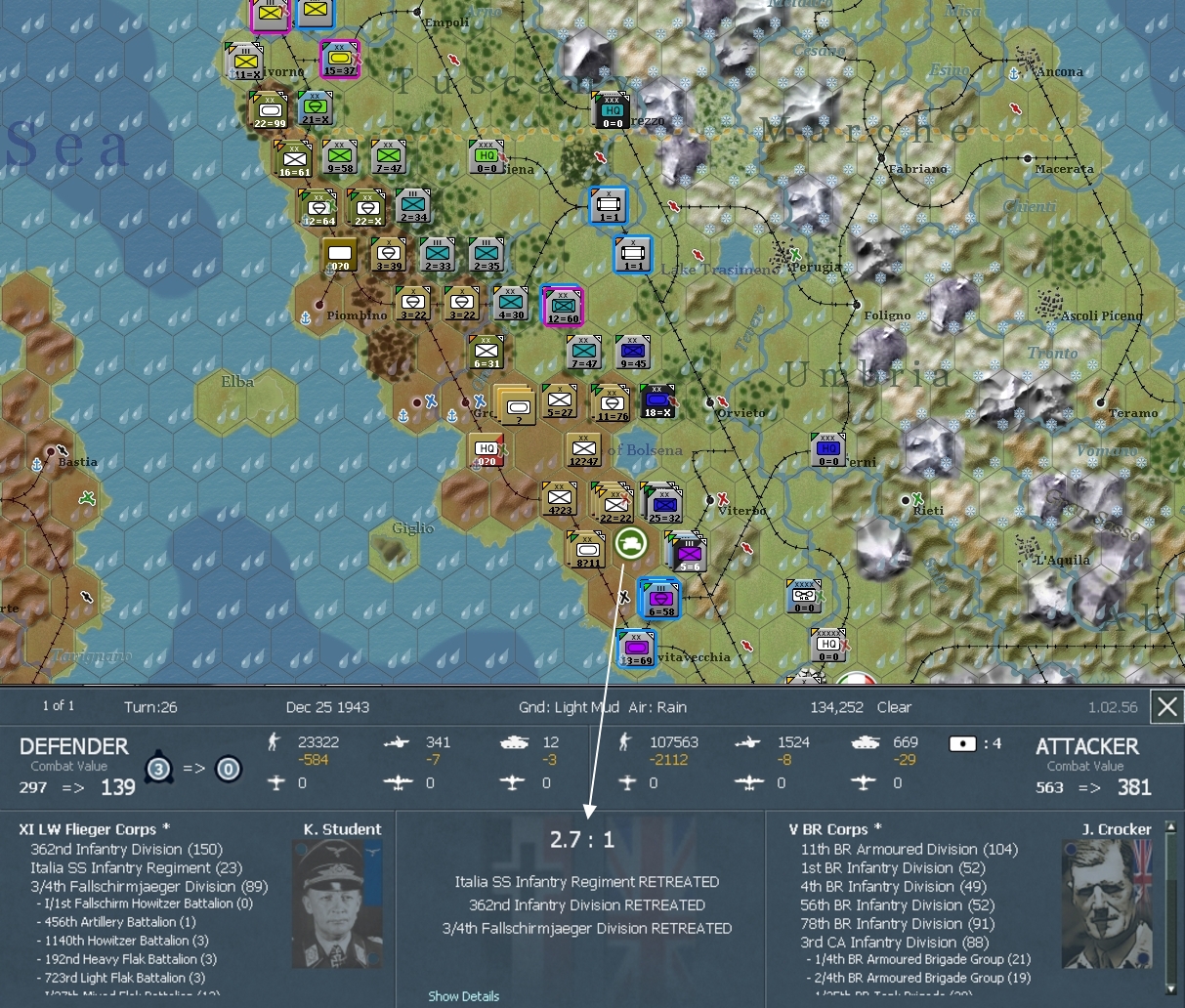This screenshot has height=1008, width=1185.
Task: Select the red HQ 0?0 counter
Action: (487, 449)
